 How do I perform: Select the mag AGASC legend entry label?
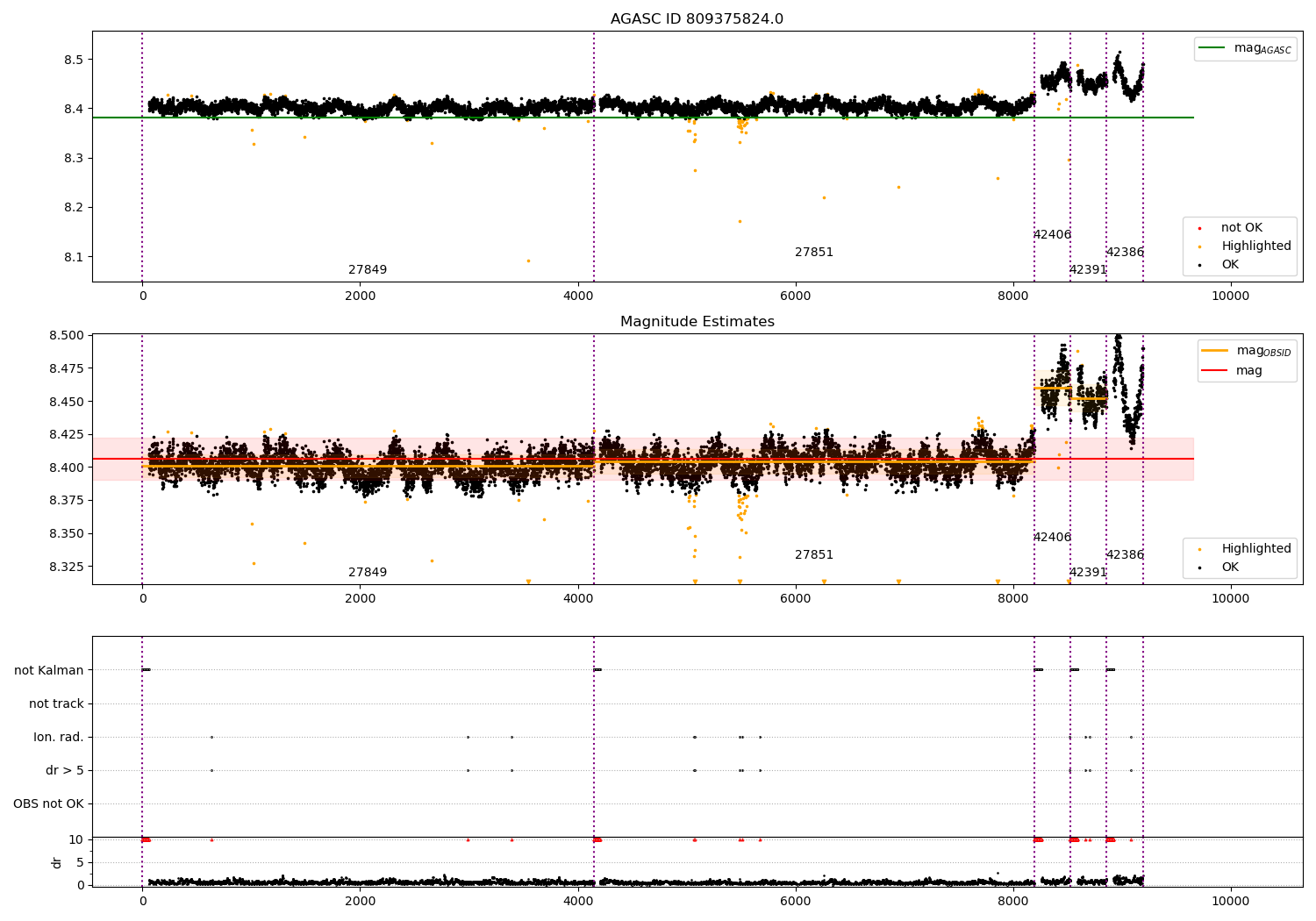1262,48
